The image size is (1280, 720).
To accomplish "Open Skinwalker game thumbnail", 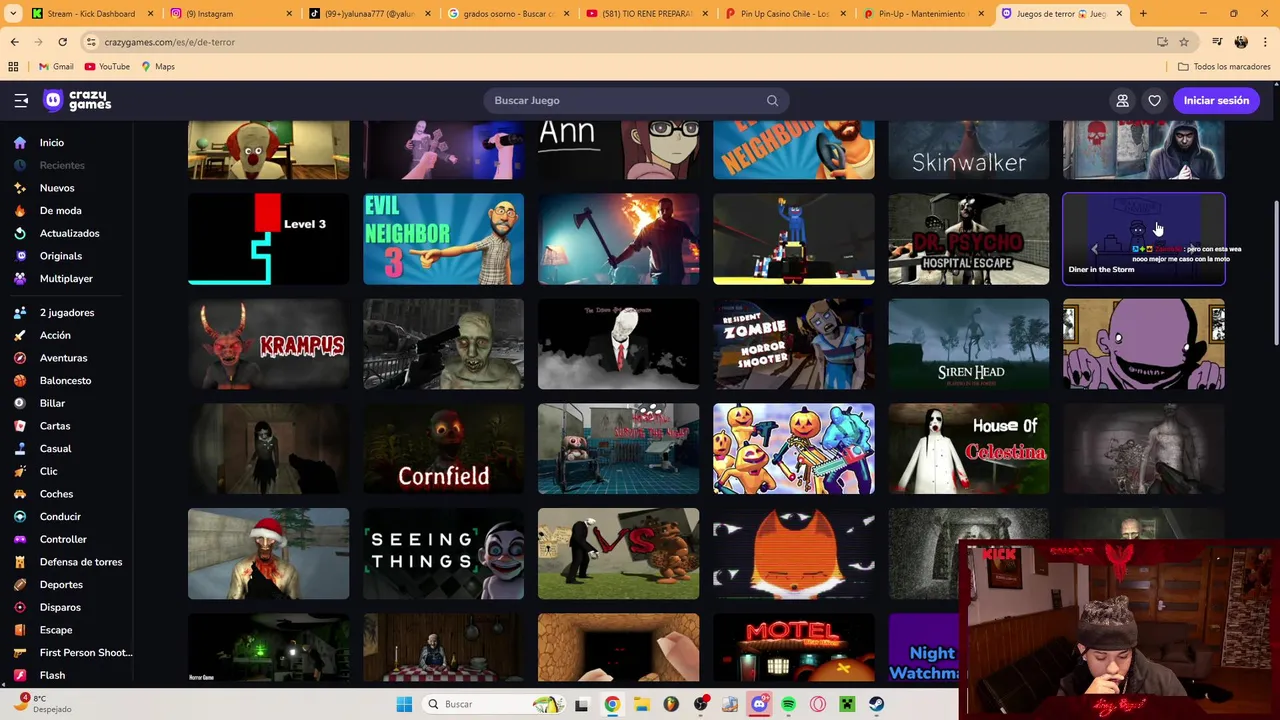I will coord(968,150).
